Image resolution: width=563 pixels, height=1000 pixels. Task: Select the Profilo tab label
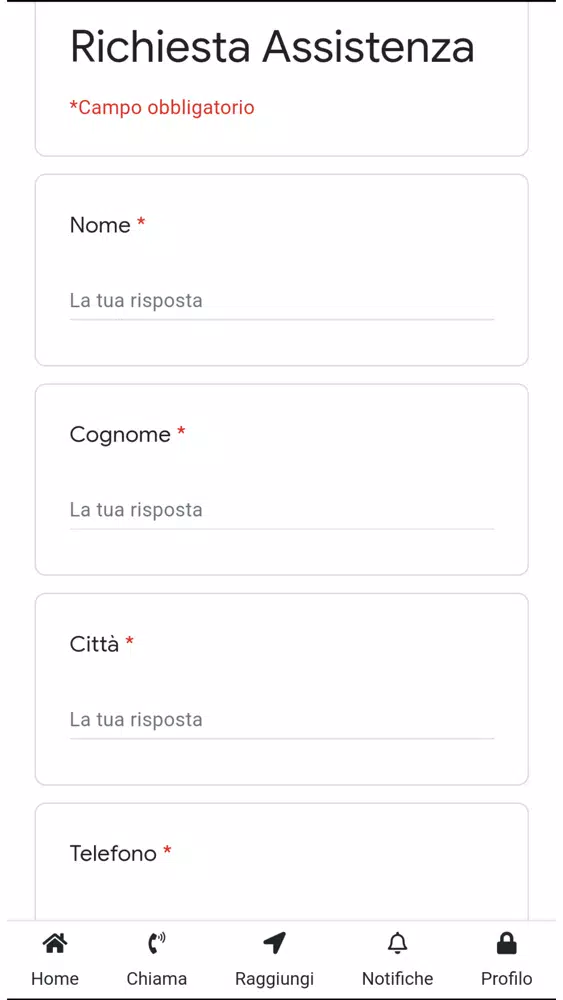[506, 978]
